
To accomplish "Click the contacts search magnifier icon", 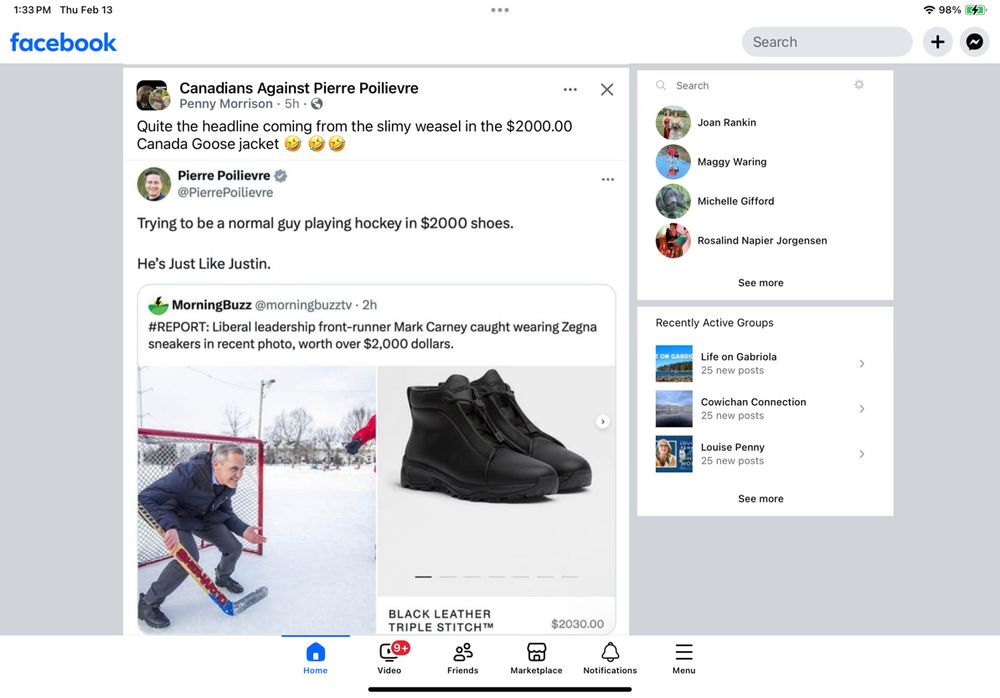I will tap(661, 85).
